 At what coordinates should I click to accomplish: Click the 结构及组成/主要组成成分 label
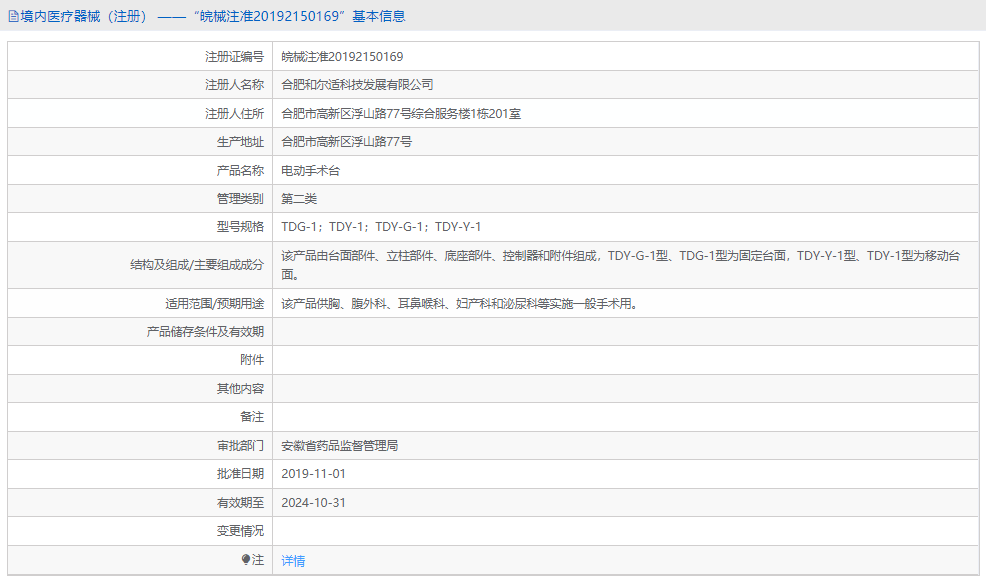coord(197,265)
